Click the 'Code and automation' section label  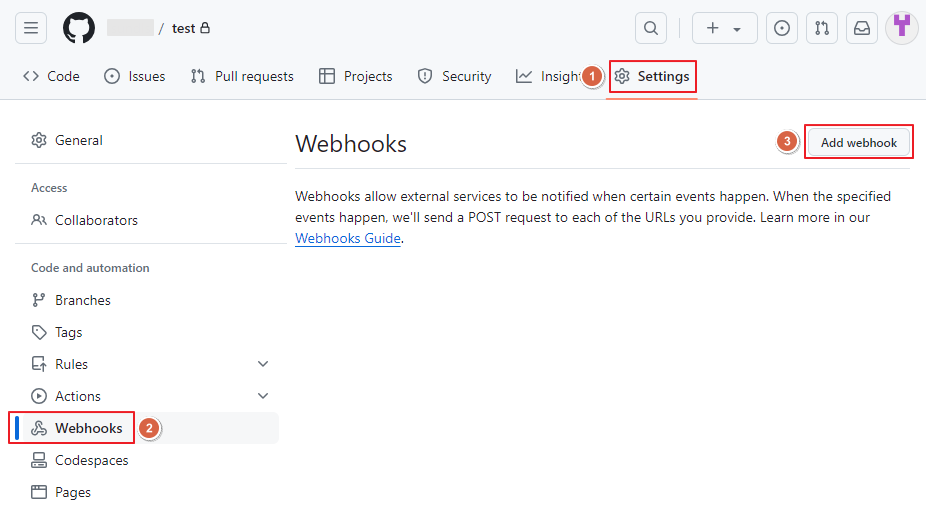point(90,268)
